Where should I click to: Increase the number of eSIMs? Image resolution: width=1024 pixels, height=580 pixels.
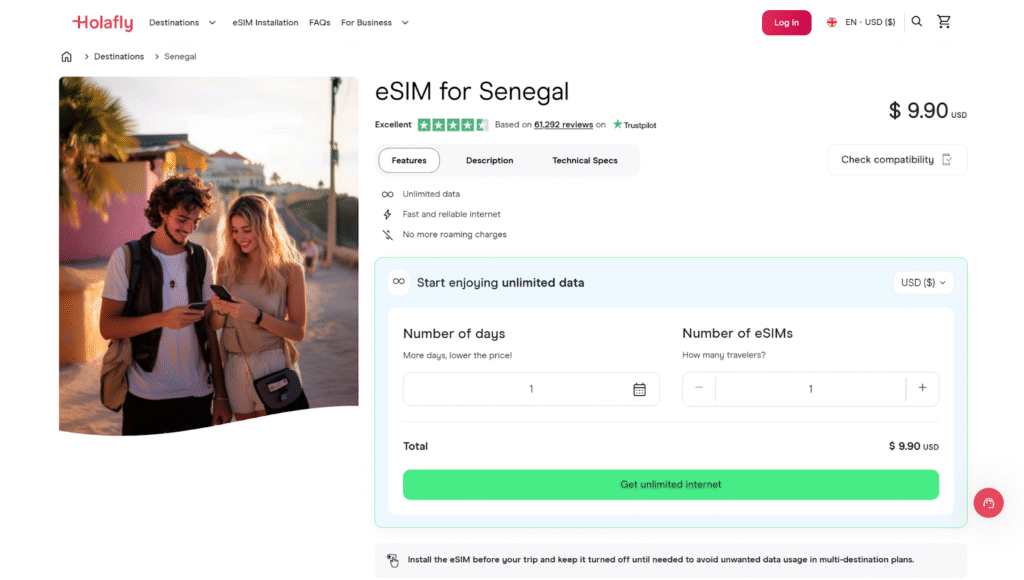pos(922,389)
